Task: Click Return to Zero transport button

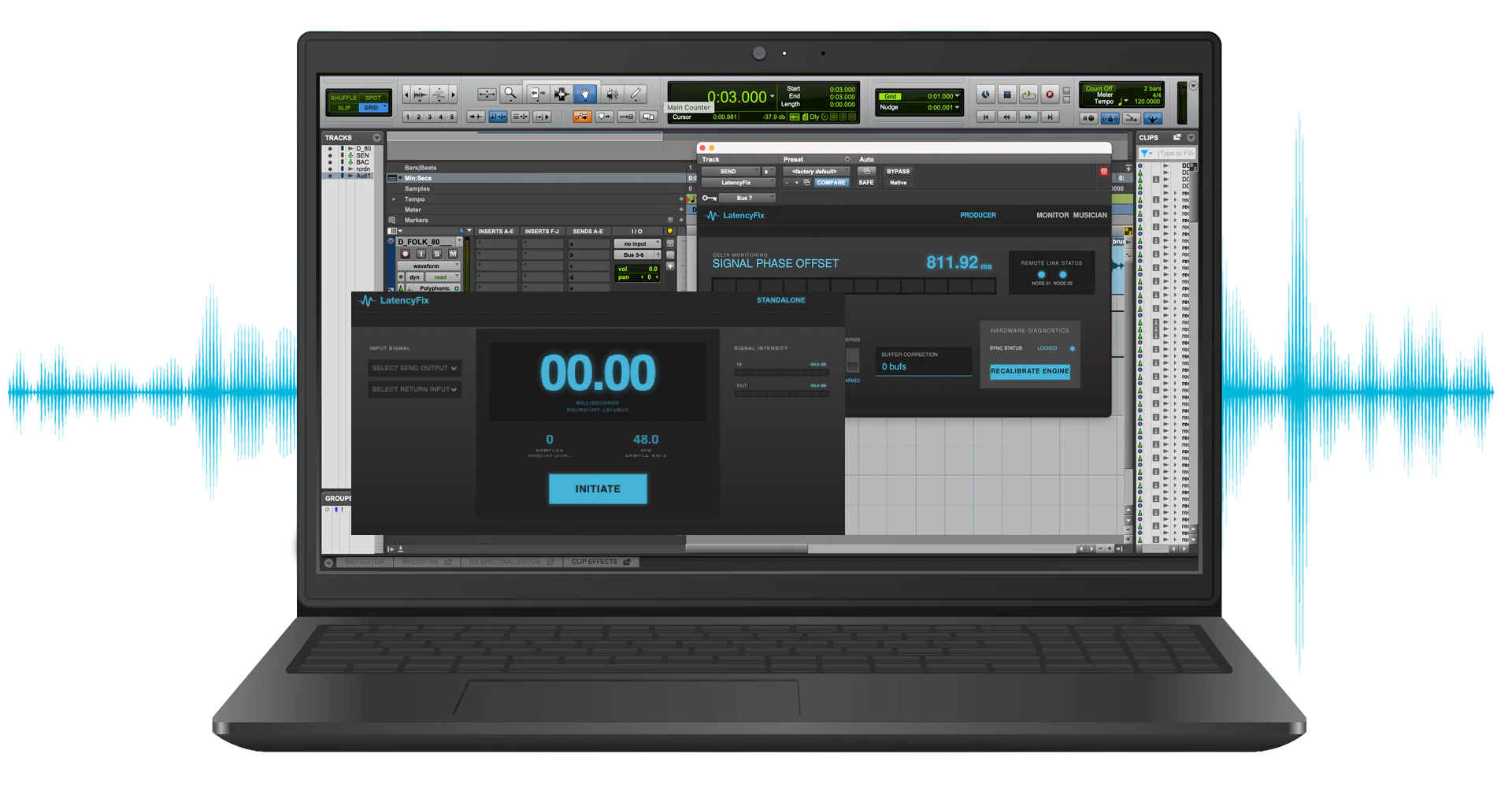Action: pyautogui.click(x=985, y=117)
